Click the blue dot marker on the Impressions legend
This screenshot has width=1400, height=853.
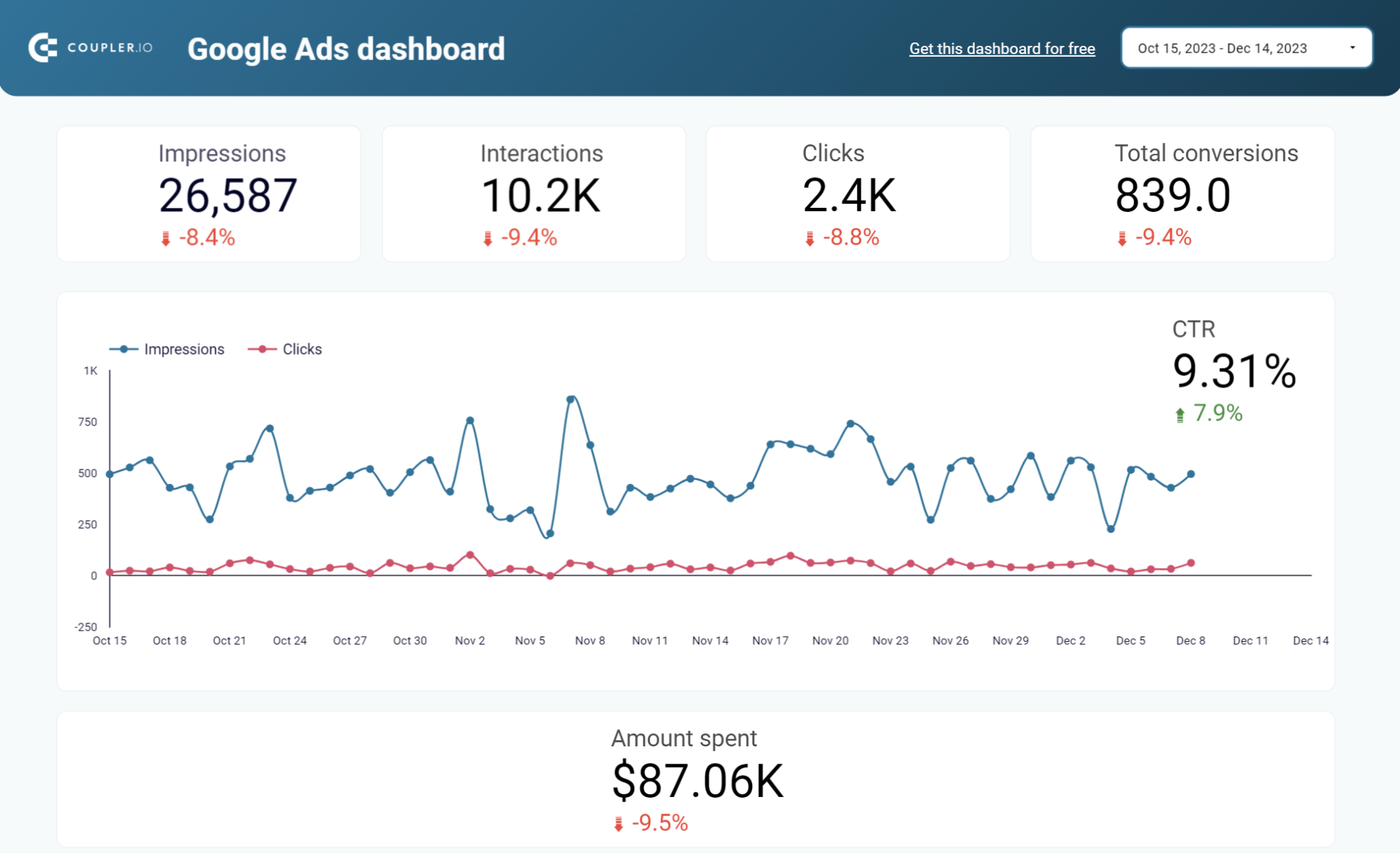click(123, 349)
